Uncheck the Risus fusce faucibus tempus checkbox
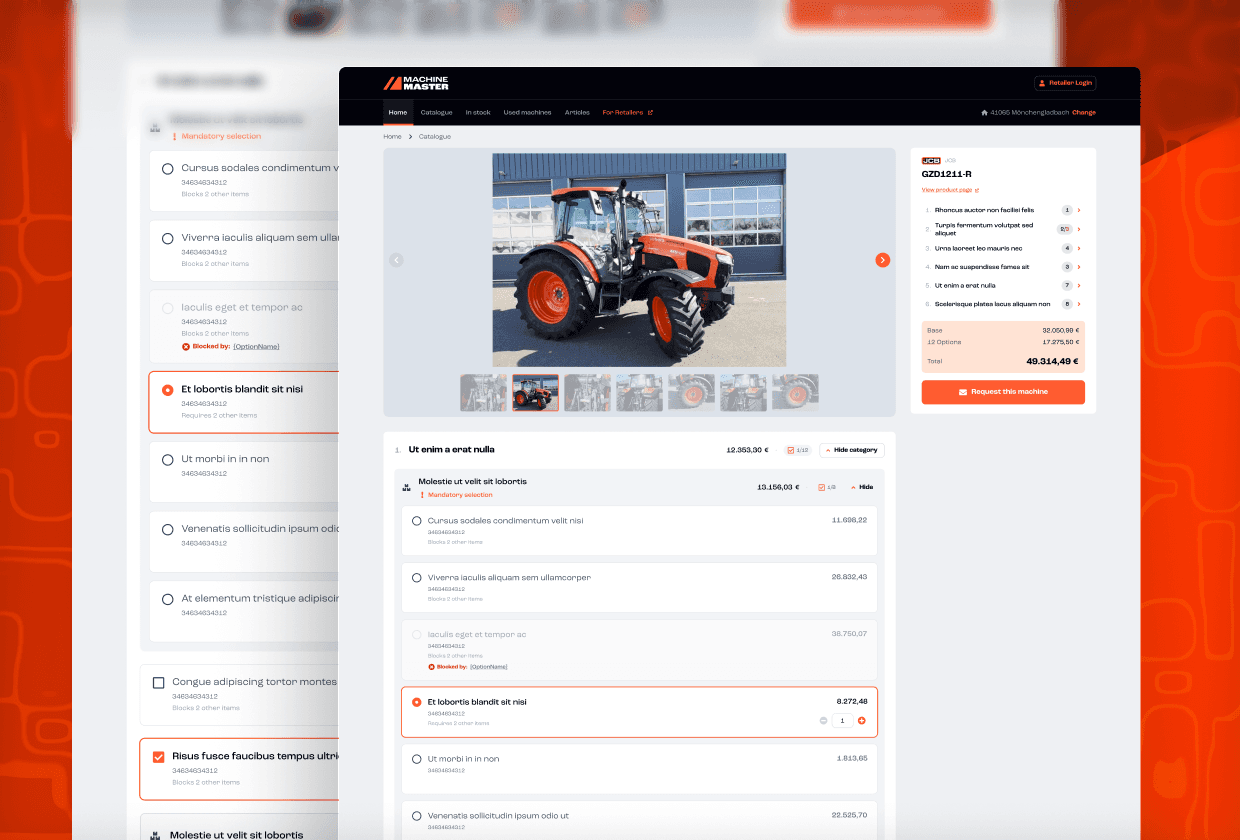The image size is (1240, 840). (159, 755)
